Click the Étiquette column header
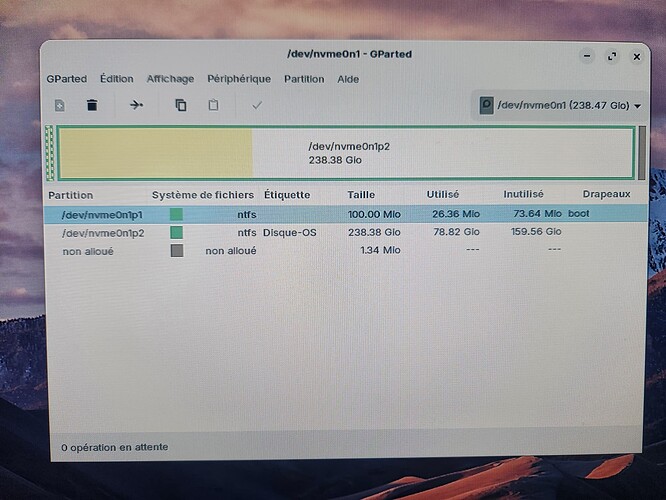 point(287,195)
